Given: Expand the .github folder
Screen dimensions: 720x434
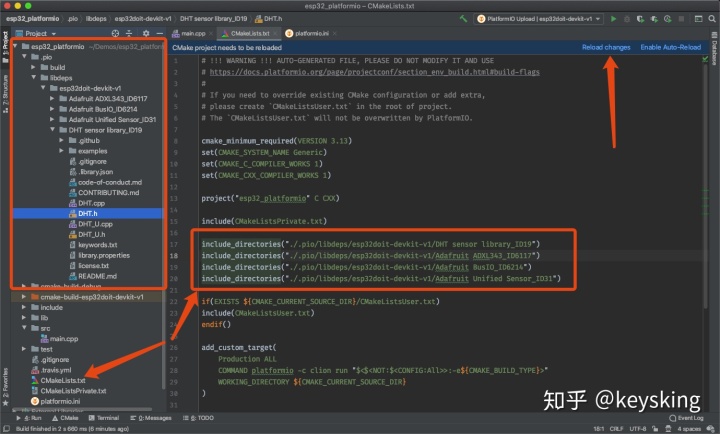Looking at the screenshot, I should click(62, 141).
